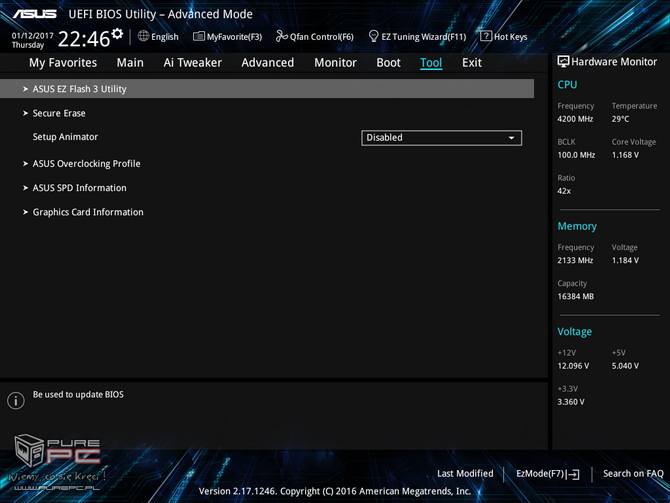Click +12V value 12.096 V
Screen dimensions: 670x503
(573, 366)
